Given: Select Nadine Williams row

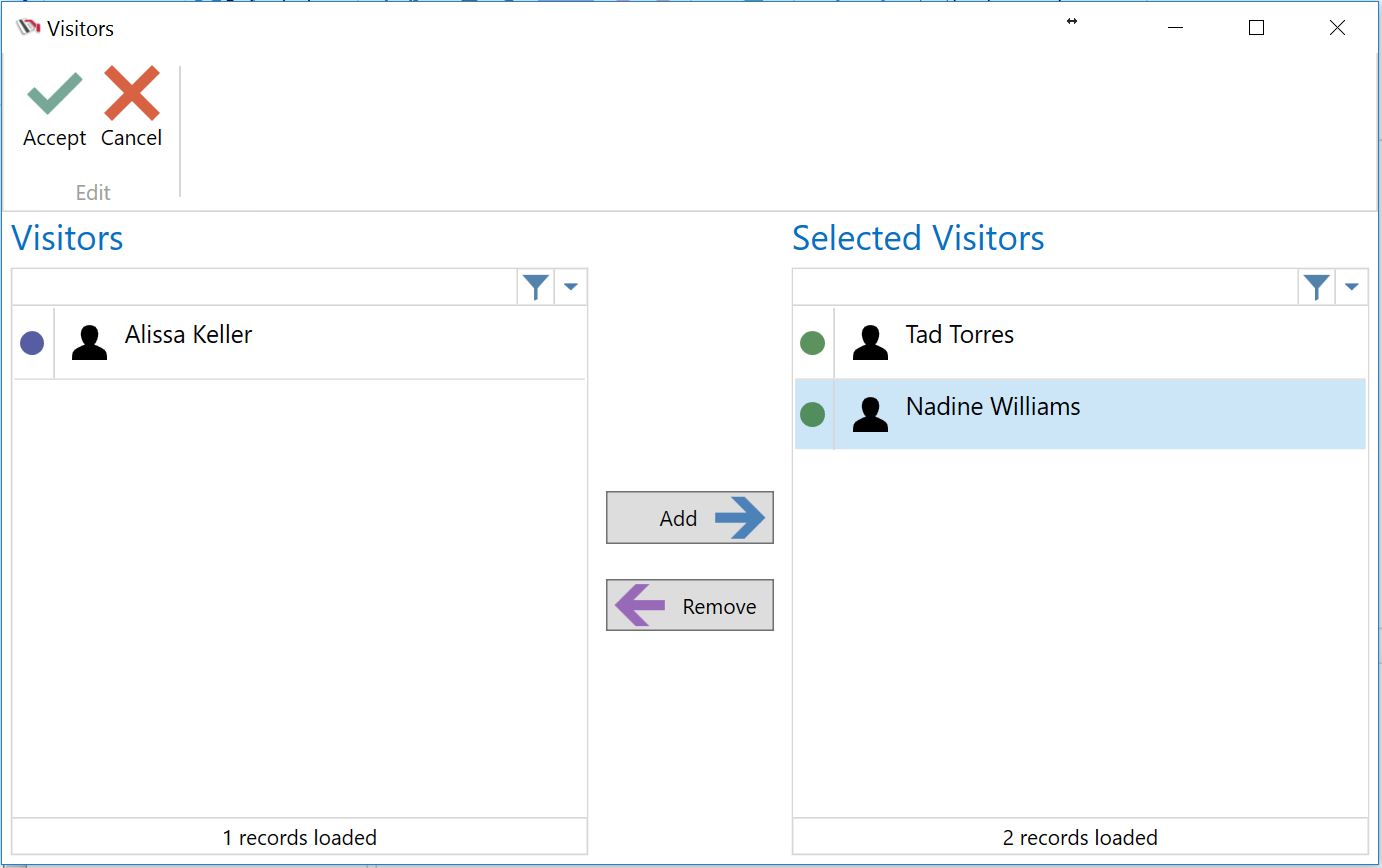Looking at the screenshot, I should (x=1080, y=414).
